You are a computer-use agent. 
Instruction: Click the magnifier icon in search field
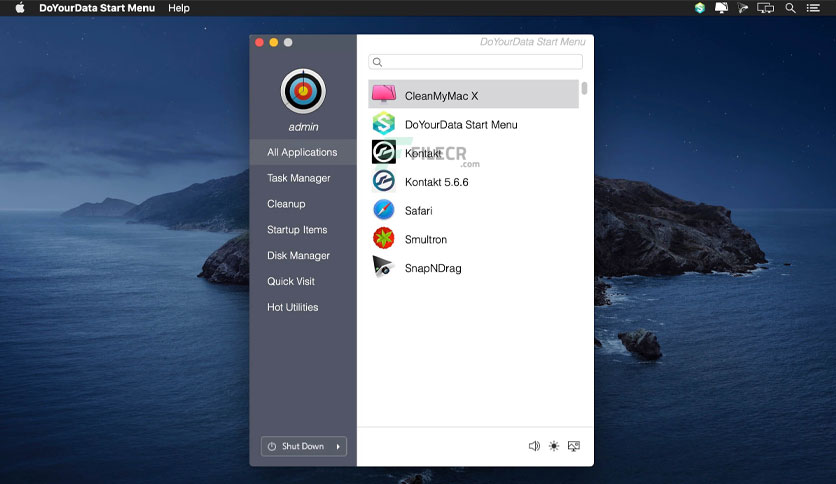pyautogui.click(x=377, y=62)
